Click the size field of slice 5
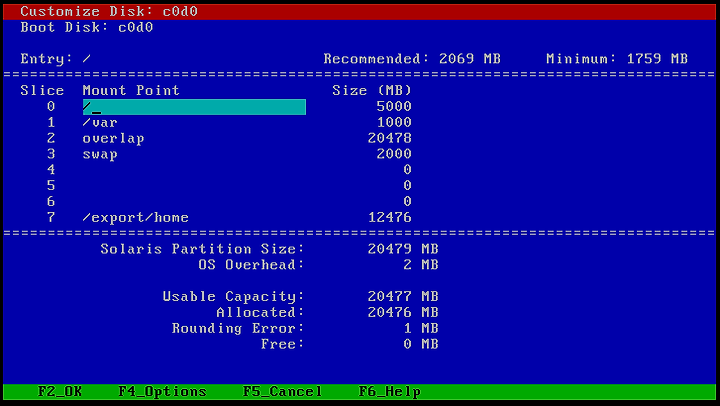This screenshot has height=406, width=720. [407, 186]
